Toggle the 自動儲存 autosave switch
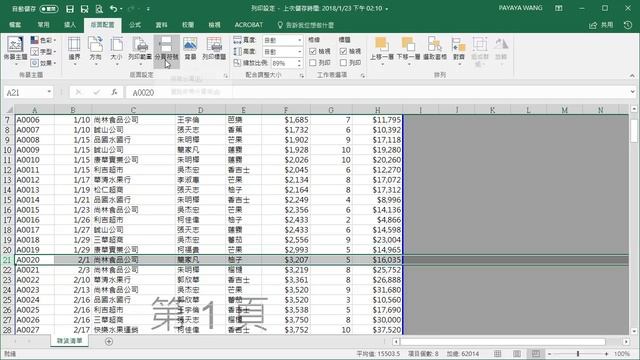This screenshot has height=360, width=640. [49, 9]
